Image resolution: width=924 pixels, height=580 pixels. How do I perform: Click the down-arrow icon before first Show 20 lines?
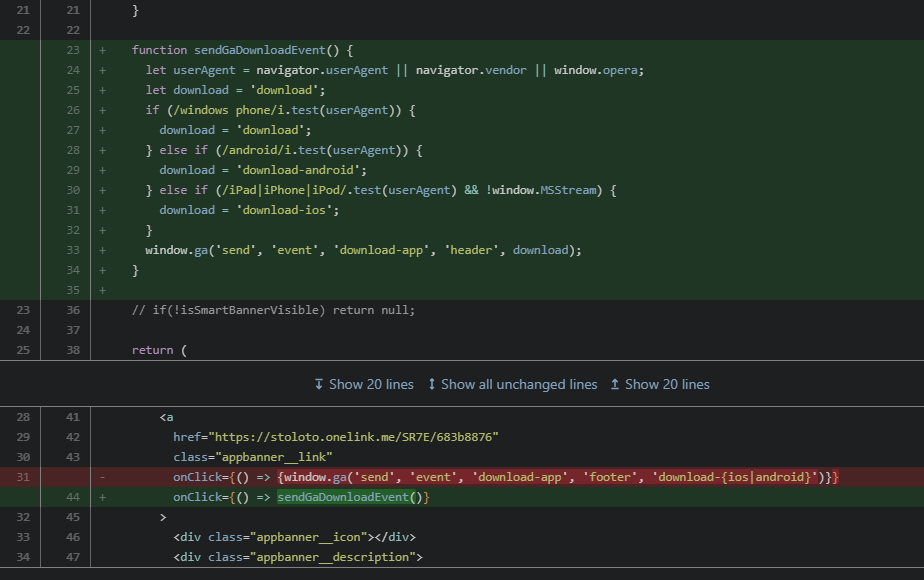(x=319, y=384)
